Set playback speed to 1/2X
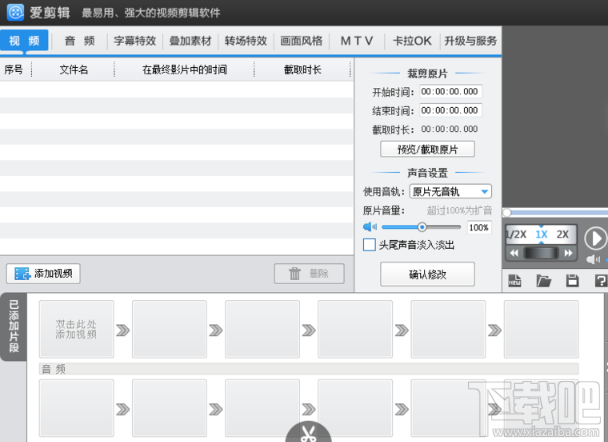The width and height of the screenshot is (608, 442). [516, 234]
